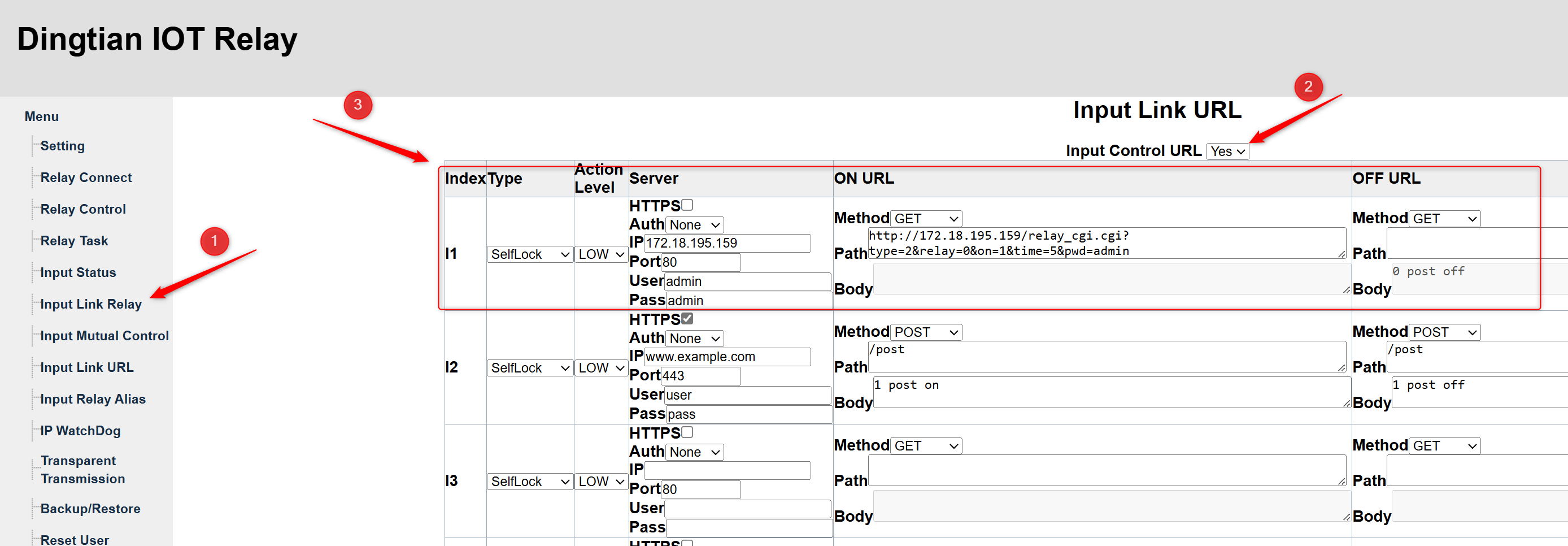Click I3 OFF URL empty Path textarea
This screenshot has height=546, width=1568.
pos(1477,470)
